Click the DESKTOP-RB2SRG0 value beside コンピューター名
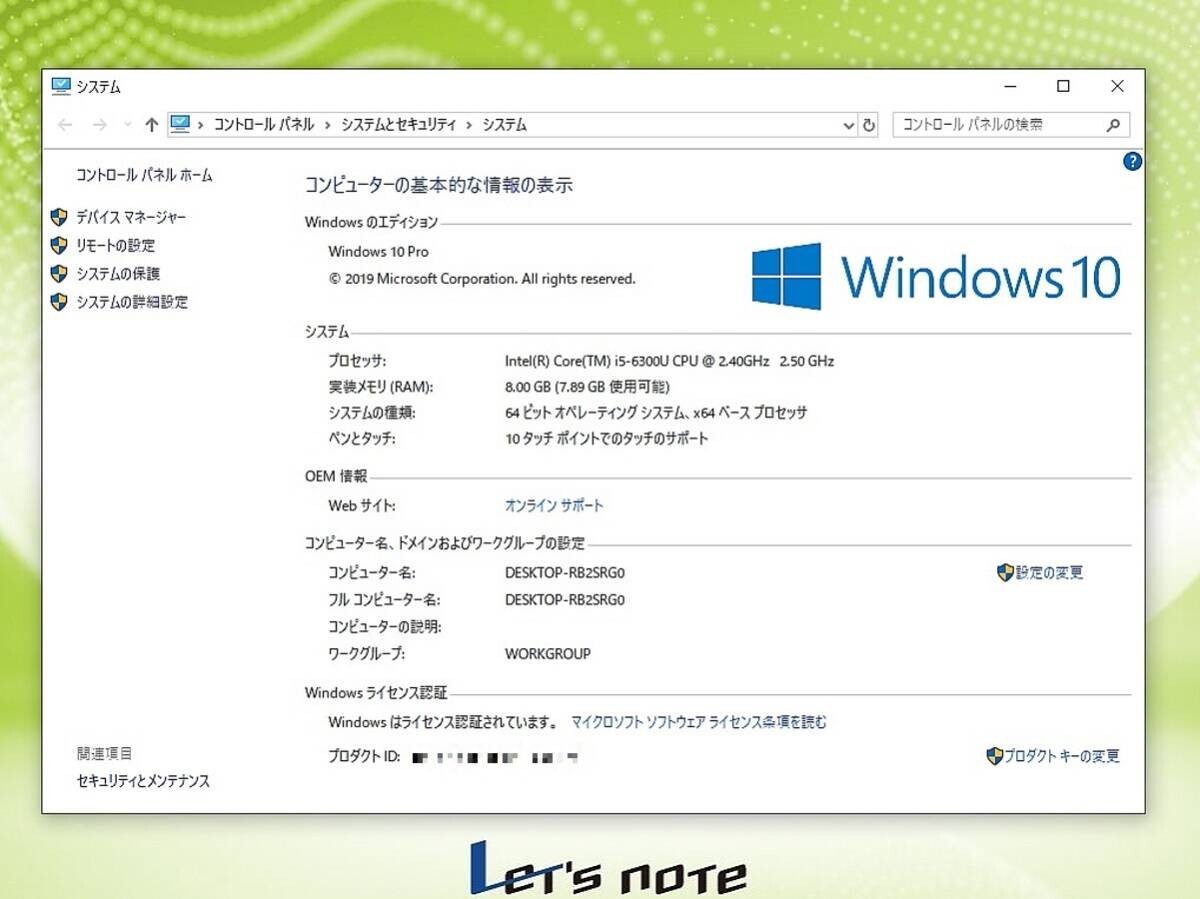Viewport: 1200px width, 899px height. (565, 573)
